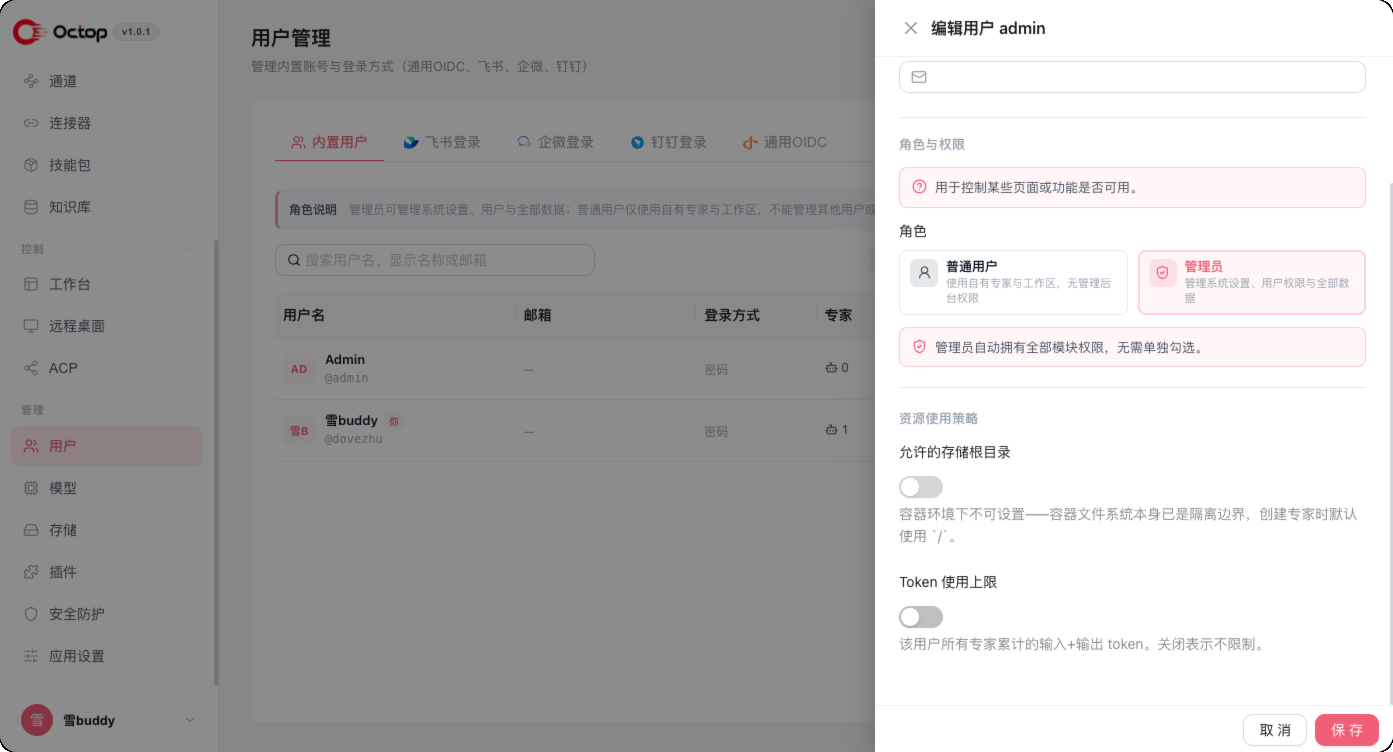
Task: Click the email input field
Action: tap(1132, 77)
